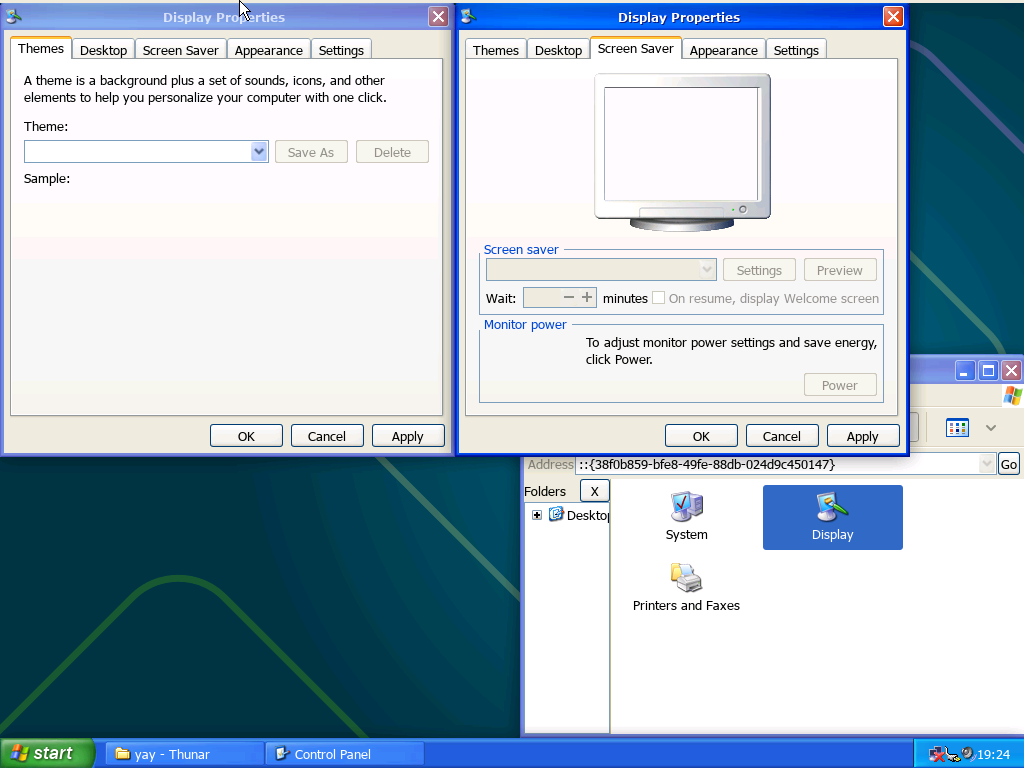Increase the Wait minutes with plus button
1024x768 pixels.
(587, 297)
